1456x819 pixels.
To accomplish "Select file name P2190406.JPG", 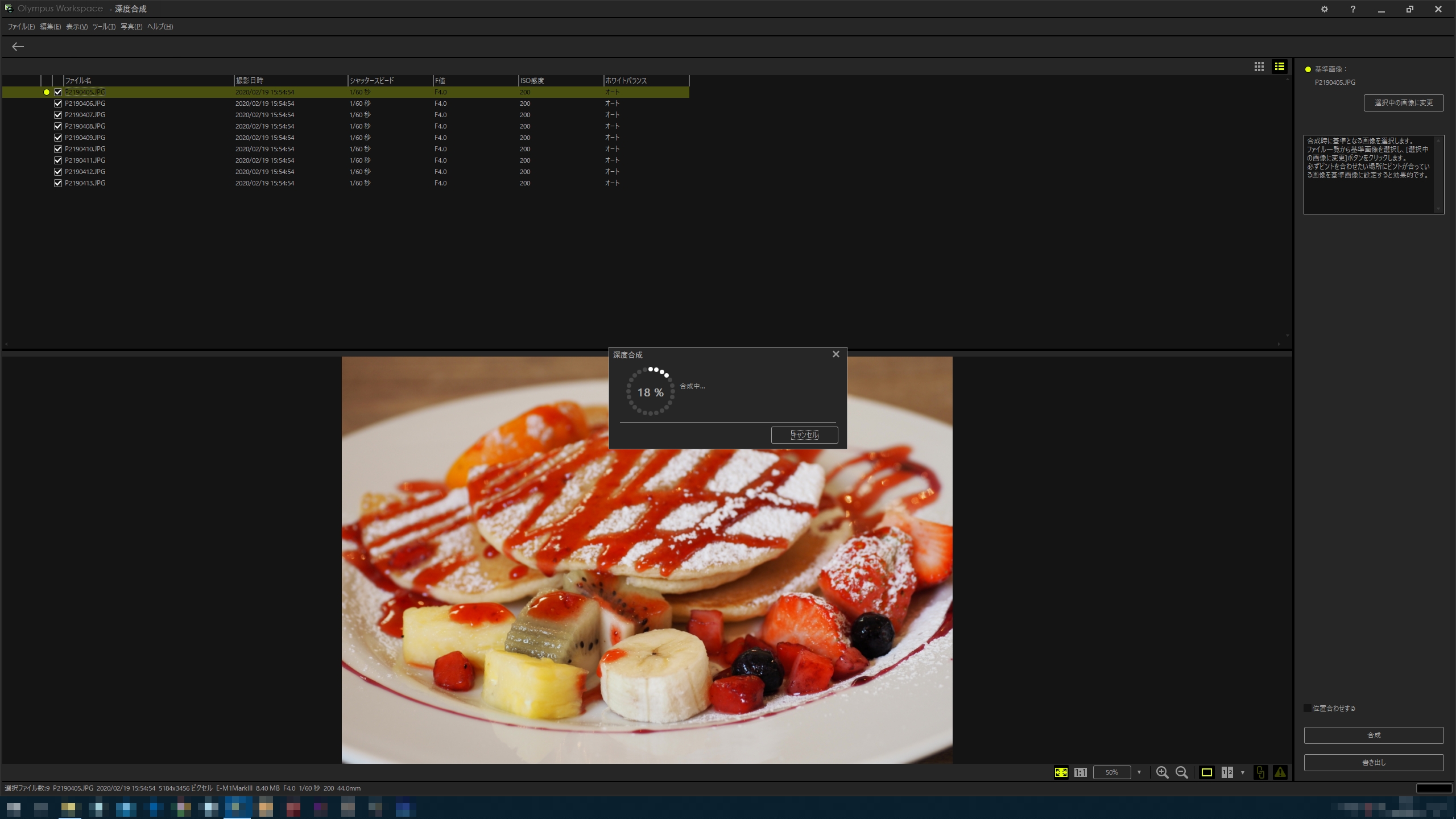I will point(85,104).
